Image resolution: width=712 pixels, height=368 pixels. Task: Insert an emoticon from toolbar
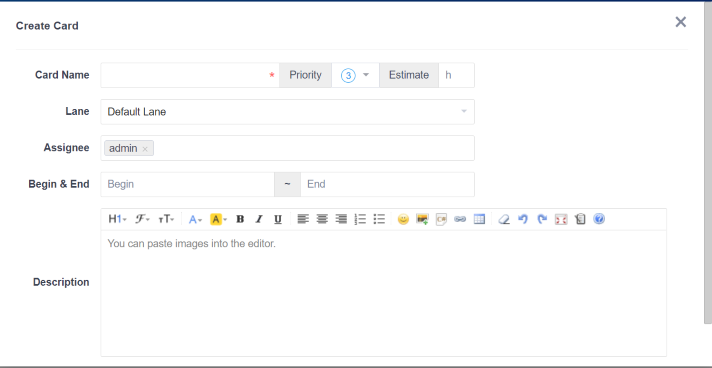click(403, 219)
